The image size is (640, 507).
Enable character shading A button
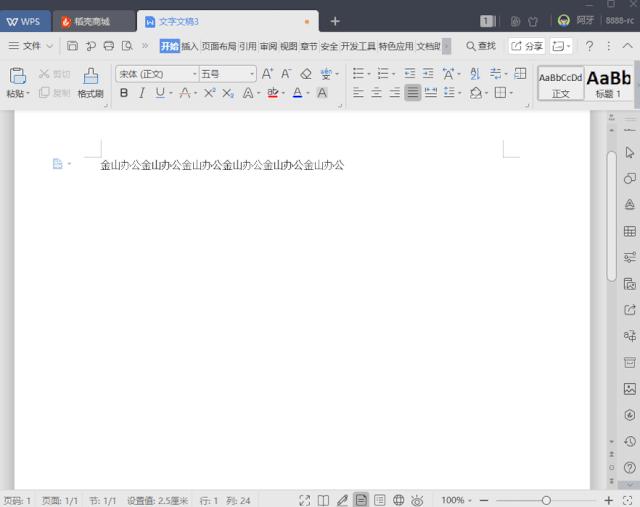322,93
